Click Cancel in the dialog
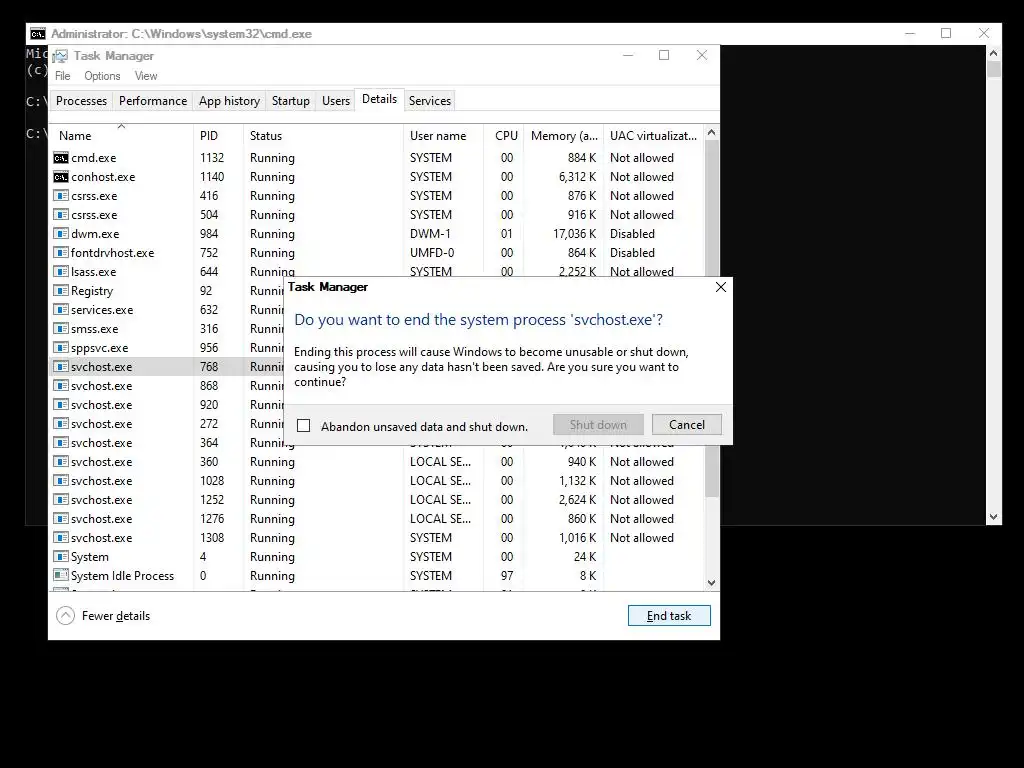This screenshot has width=1024, height=768. (687, 424)
